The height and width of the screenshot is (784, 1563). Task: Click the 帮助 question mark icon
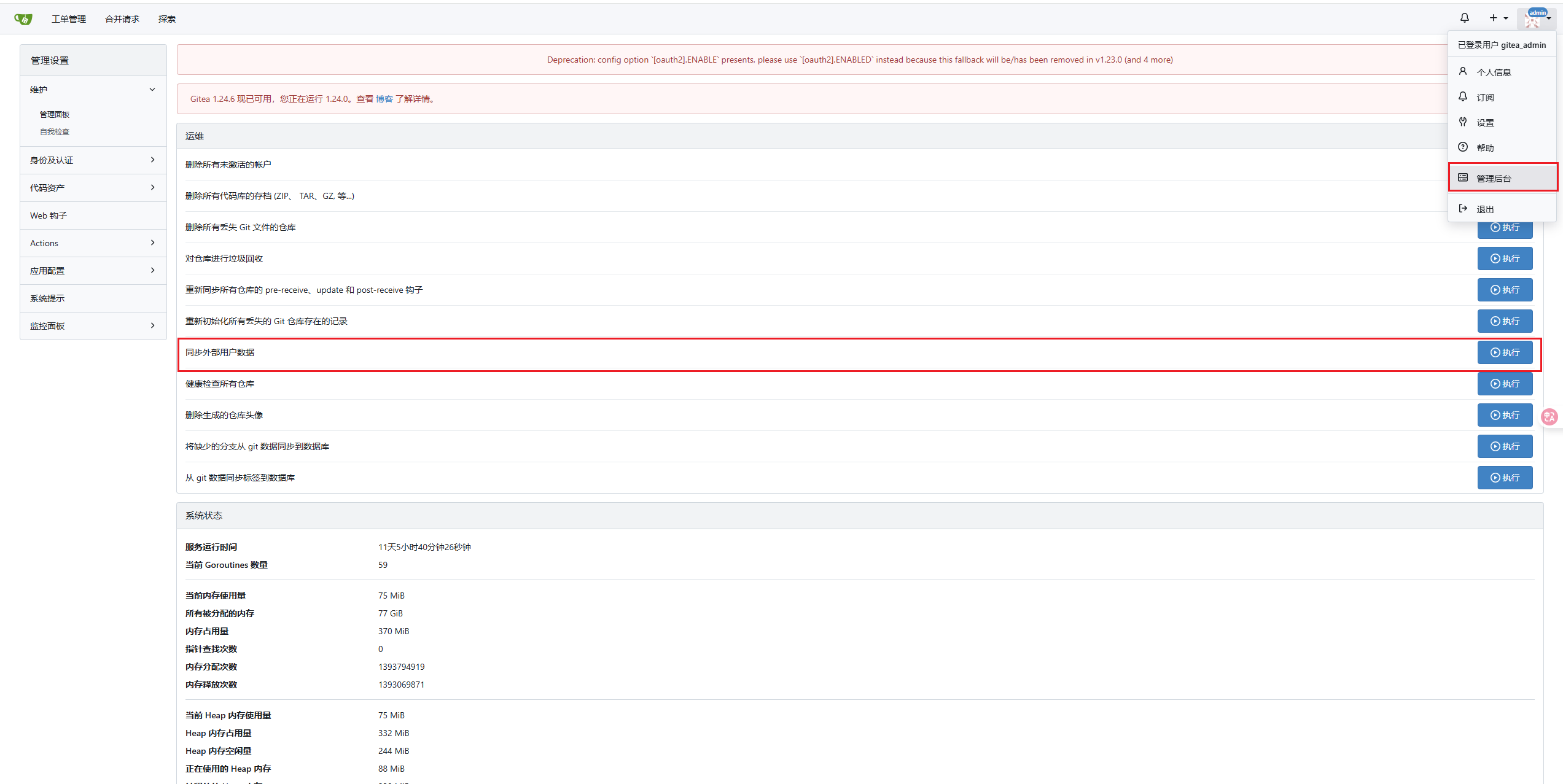click(1463, 147)
